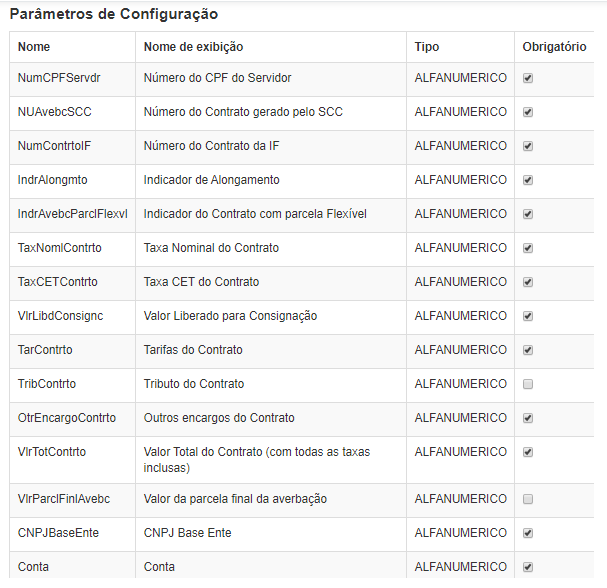Image resolution: width=607 pixels, height=588 pixels.
Task: Toggle Obrigatório checkbox for NUAvebcSCC
Action: coord(528,112)
